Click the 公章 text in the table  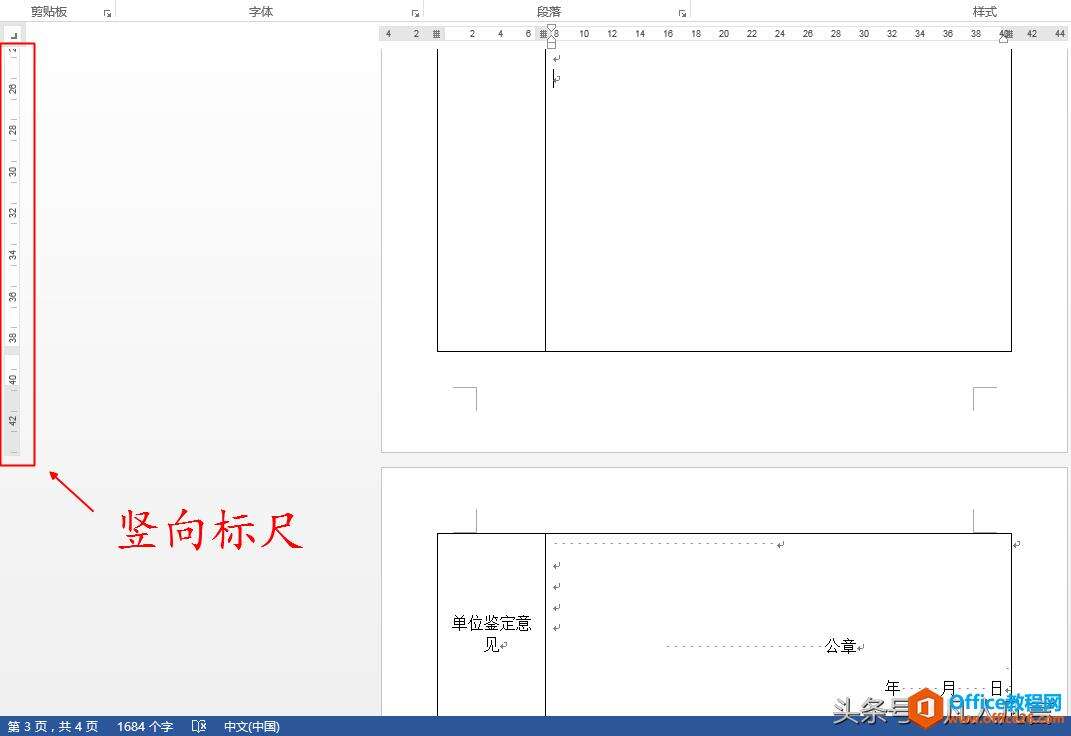click(840, 646)
